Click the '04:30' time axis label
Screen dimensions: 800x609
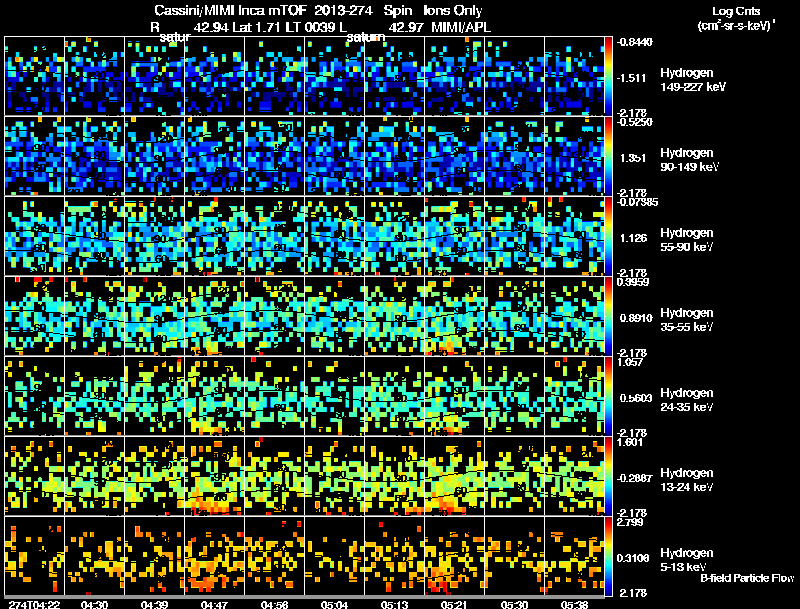94,604
